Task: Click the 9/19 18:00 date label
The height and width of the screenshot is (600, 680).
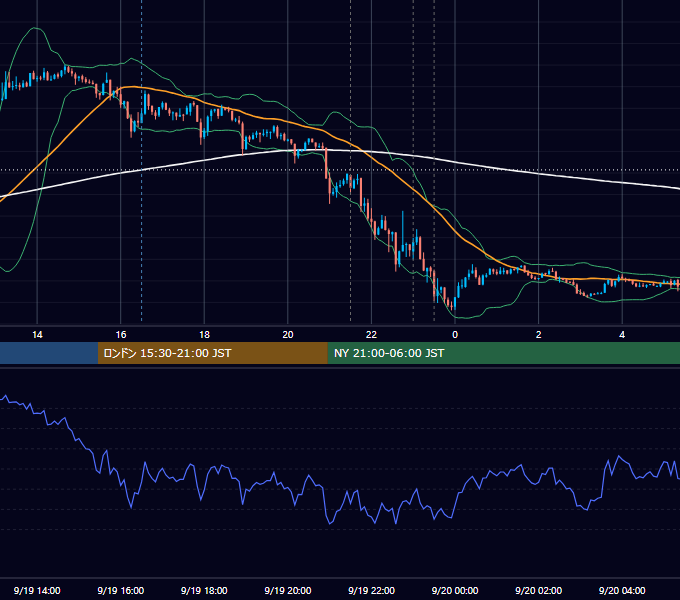Action: [x=204, y=590]
